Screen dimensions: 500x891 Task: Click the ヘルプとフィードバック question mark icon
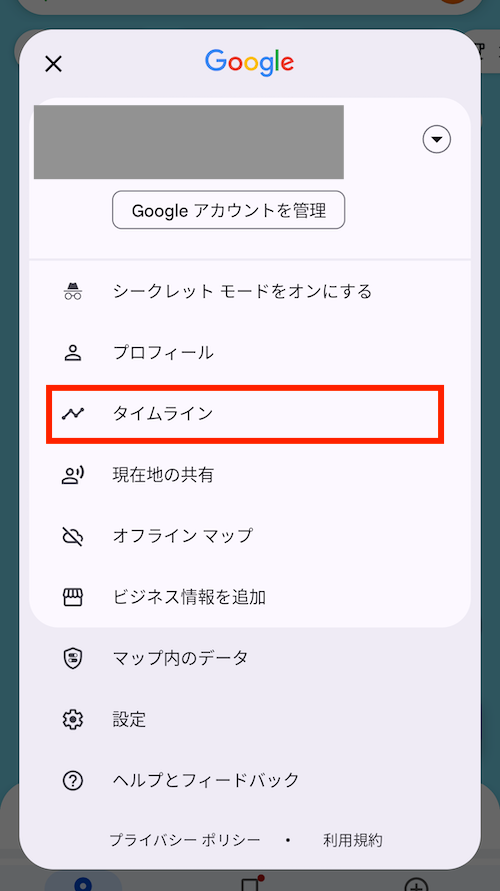(73, 781)
